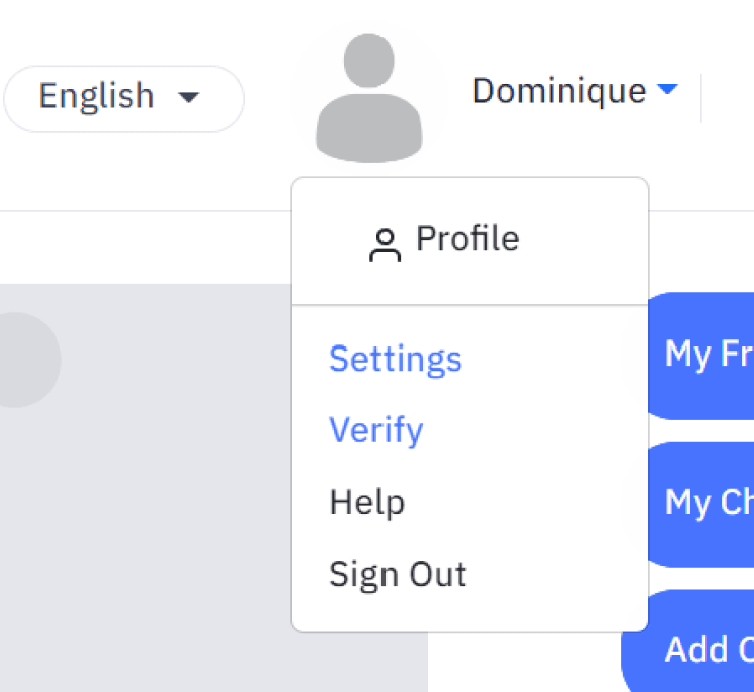Click the gray banner area beside the menu
The width and height of the screenshot is (754, 692).
click(144, 488)
